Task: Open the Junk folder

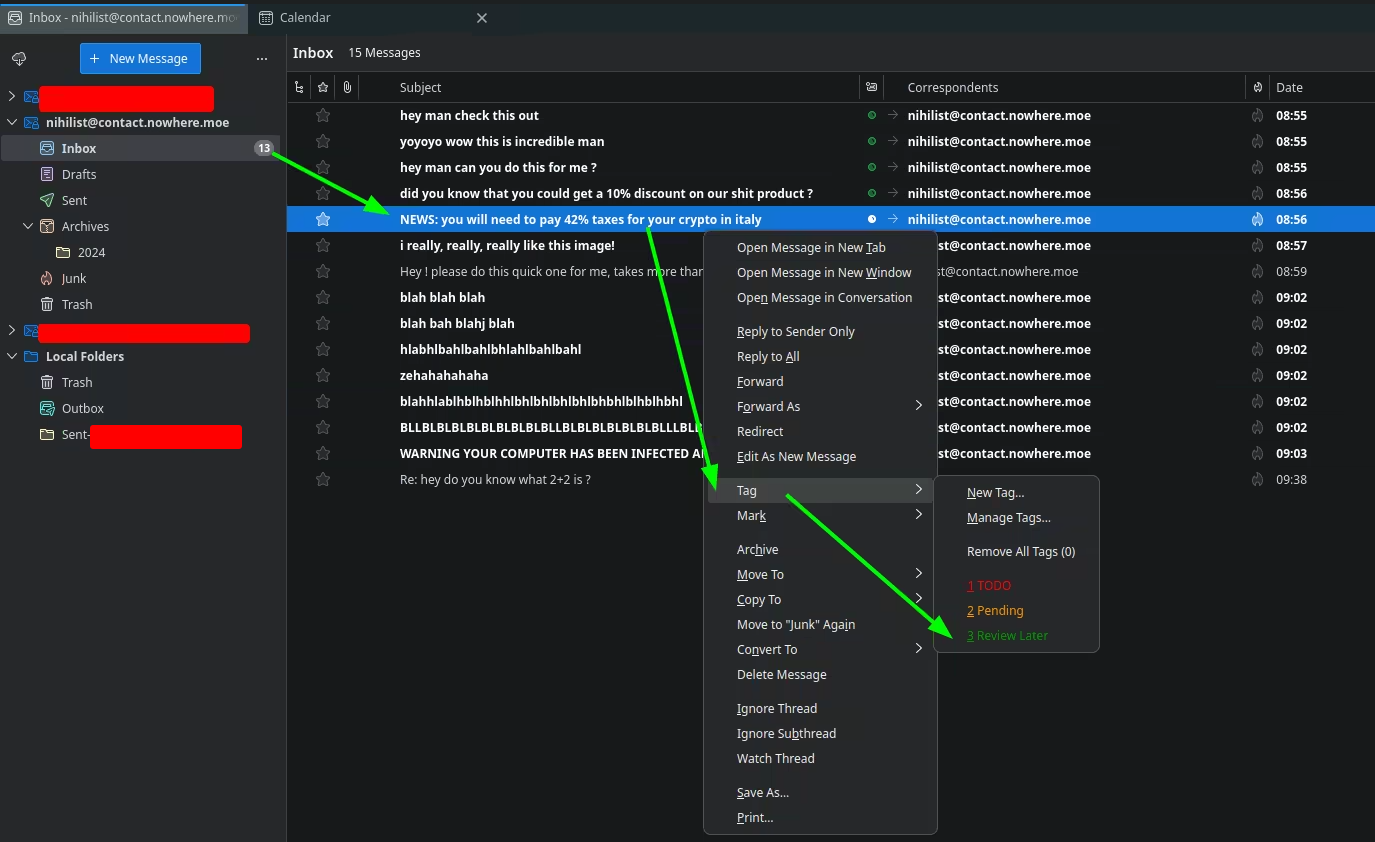Action: point(74,279)
